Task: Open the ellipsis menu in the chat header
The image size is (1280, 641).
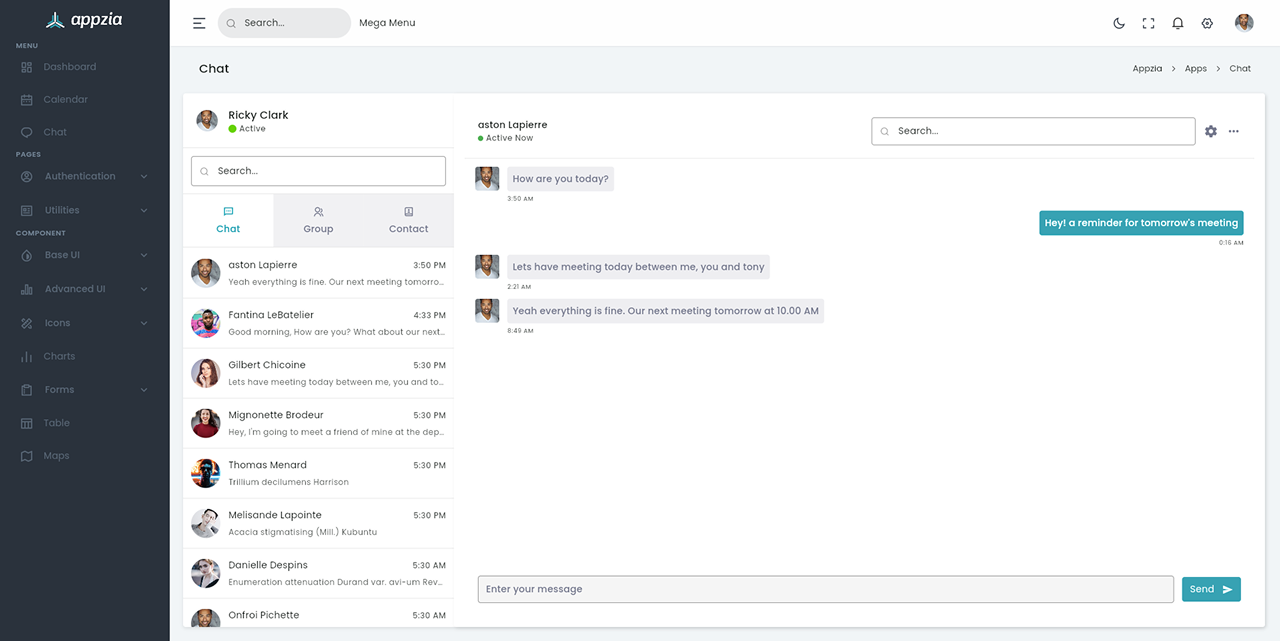Action: (x=1233, y=131)
